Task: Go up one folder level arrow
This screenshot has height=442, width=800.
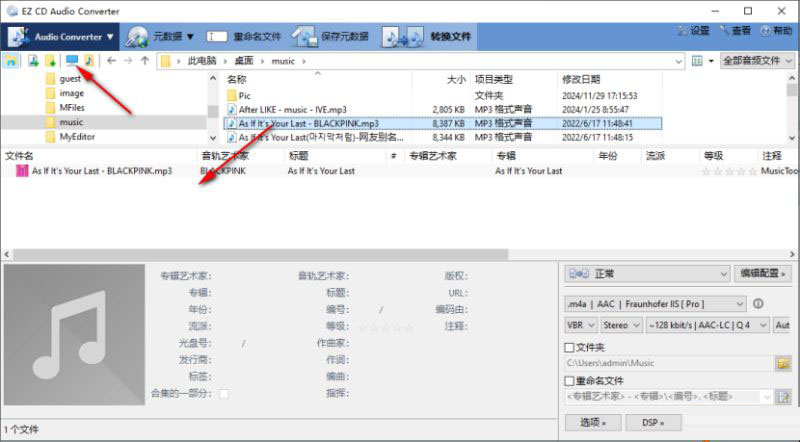Action: pyautogui.click(x=145, y=61)
